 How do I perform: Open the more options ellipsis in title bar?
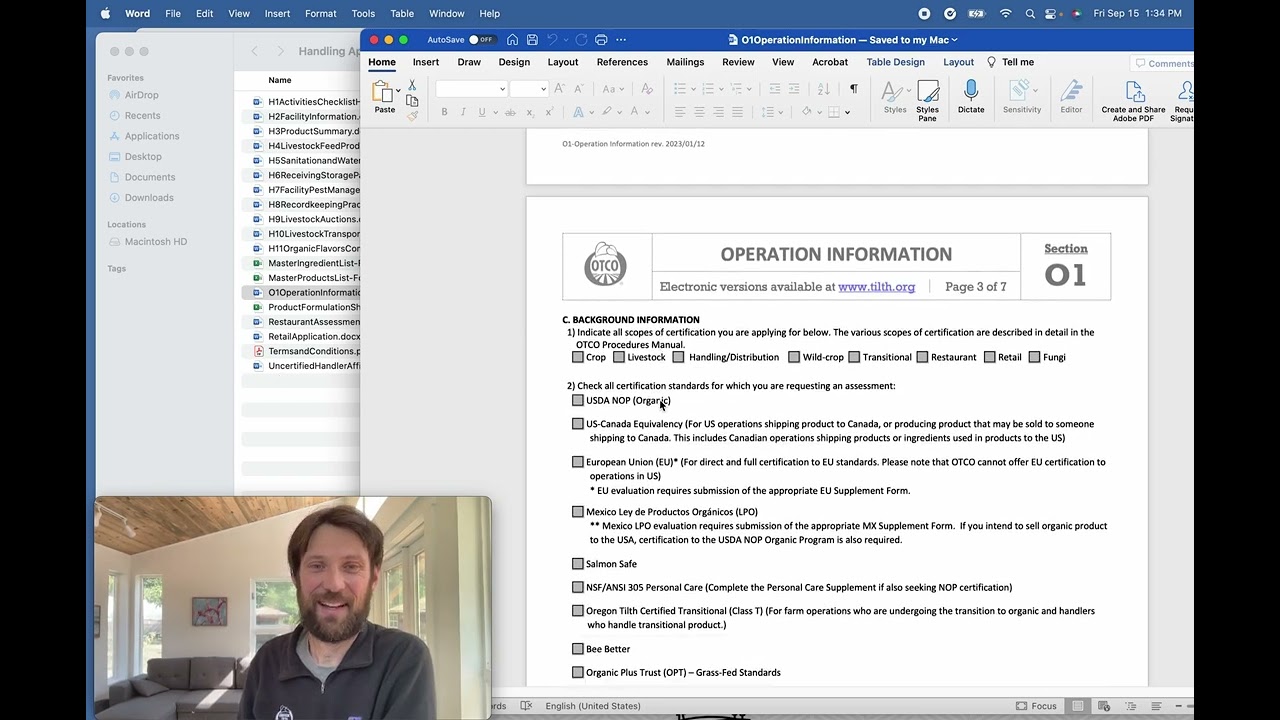tap(621, 40)
